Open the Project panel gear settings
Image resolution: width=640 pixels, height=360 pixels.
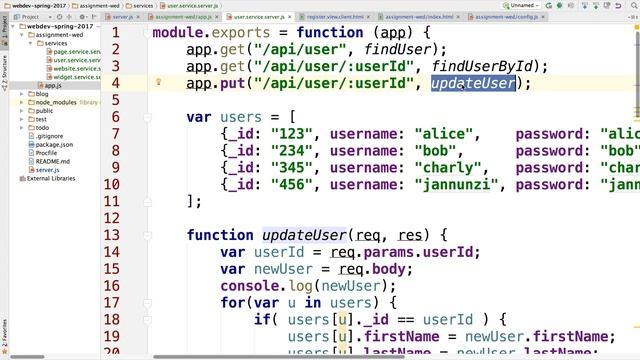82,17
